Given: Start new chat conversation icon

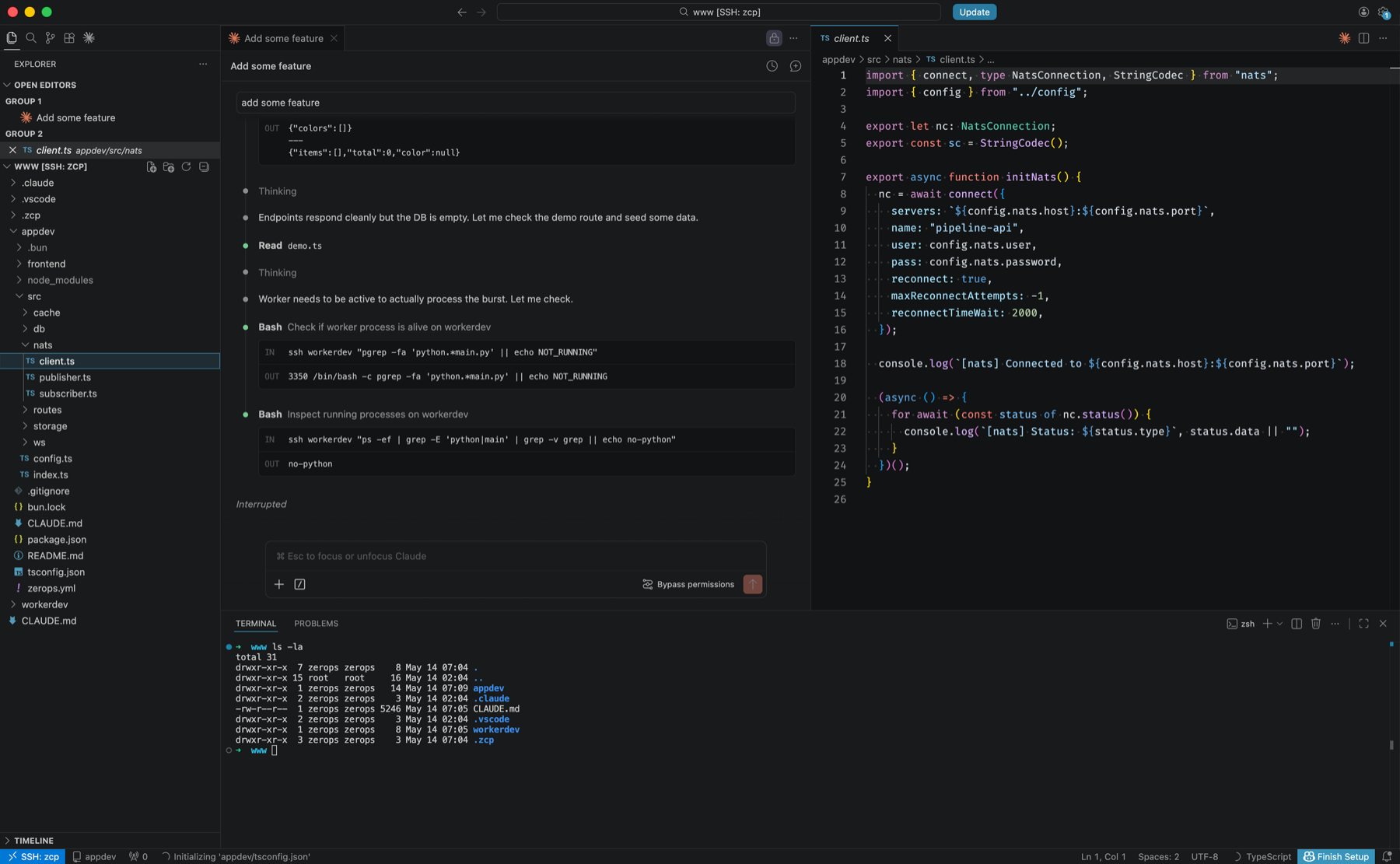Looking at the screenshot, I should tap(795, 66).
